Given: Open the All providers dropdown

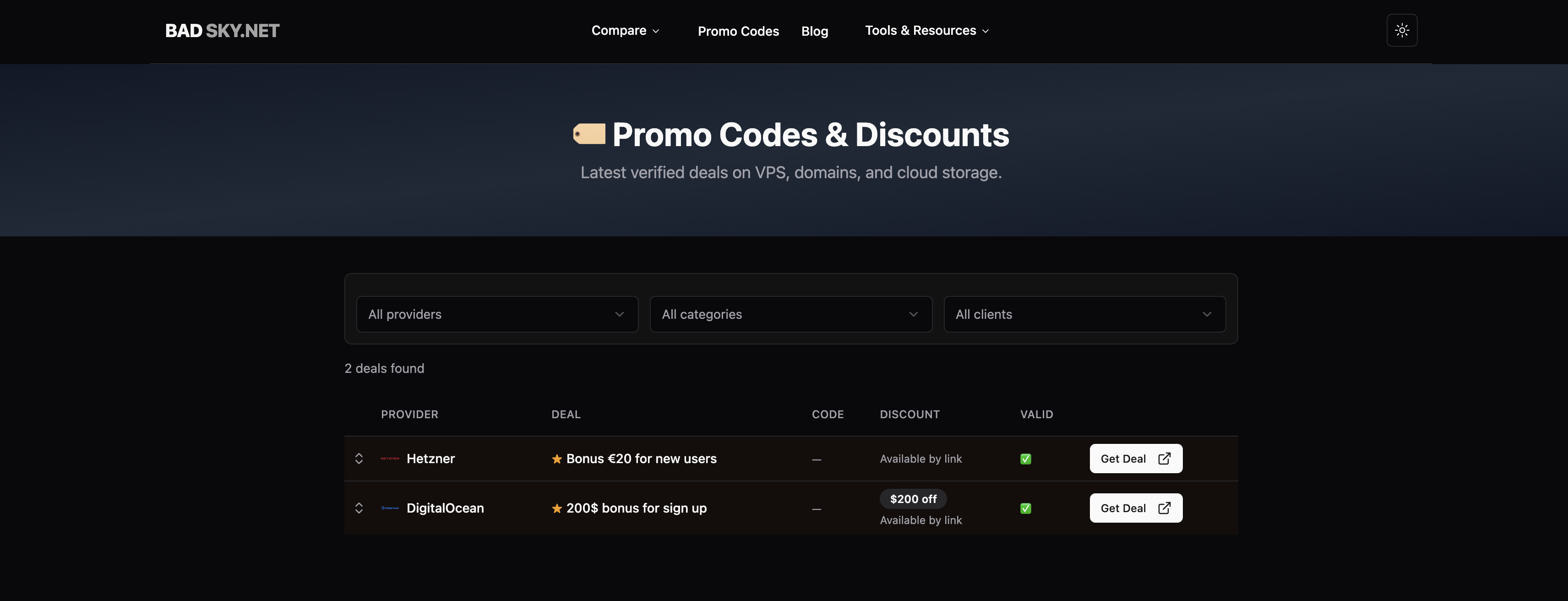Looking at the screenshot, I should (497, 314).
